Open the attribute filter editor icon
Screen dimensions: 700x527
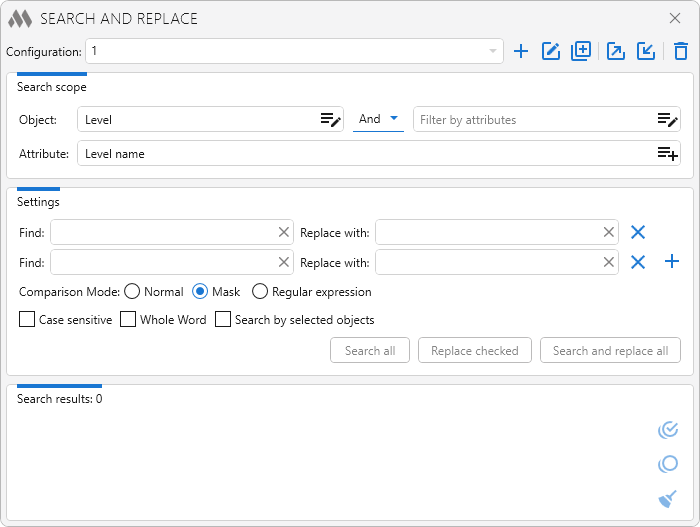(667, 120)
